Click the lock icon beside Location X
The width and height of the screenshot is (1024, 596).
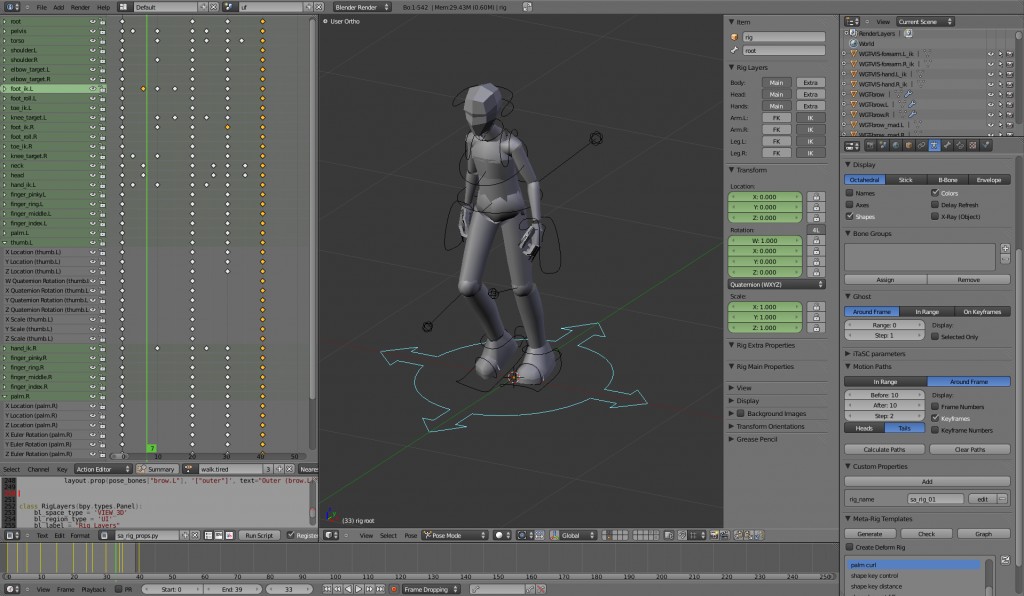[816, 197]
